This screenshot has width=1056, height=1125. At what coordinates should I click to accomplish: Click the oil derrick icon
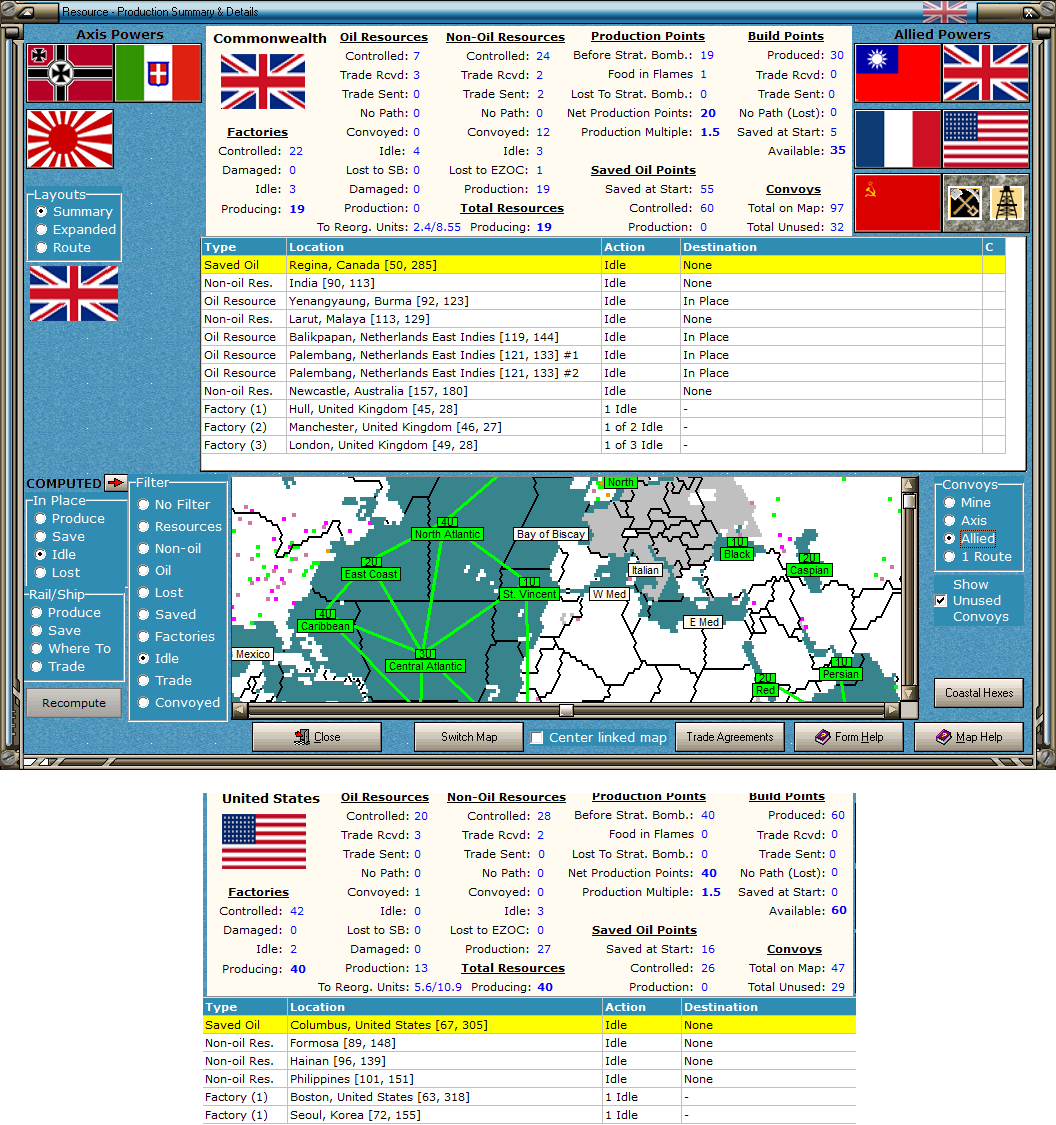(1006, 203)
